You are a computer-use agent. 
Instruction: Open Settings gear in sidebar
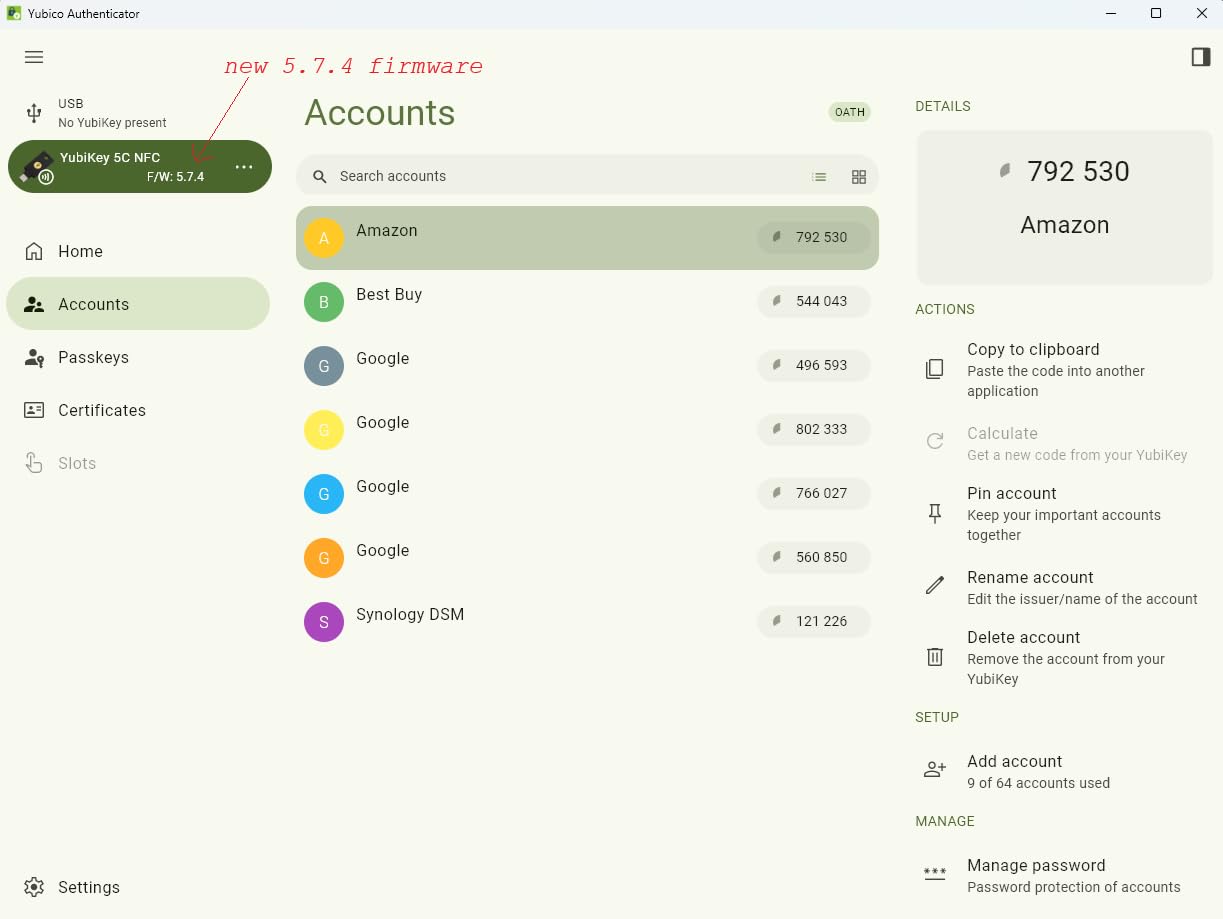click(x=35, y=887)
